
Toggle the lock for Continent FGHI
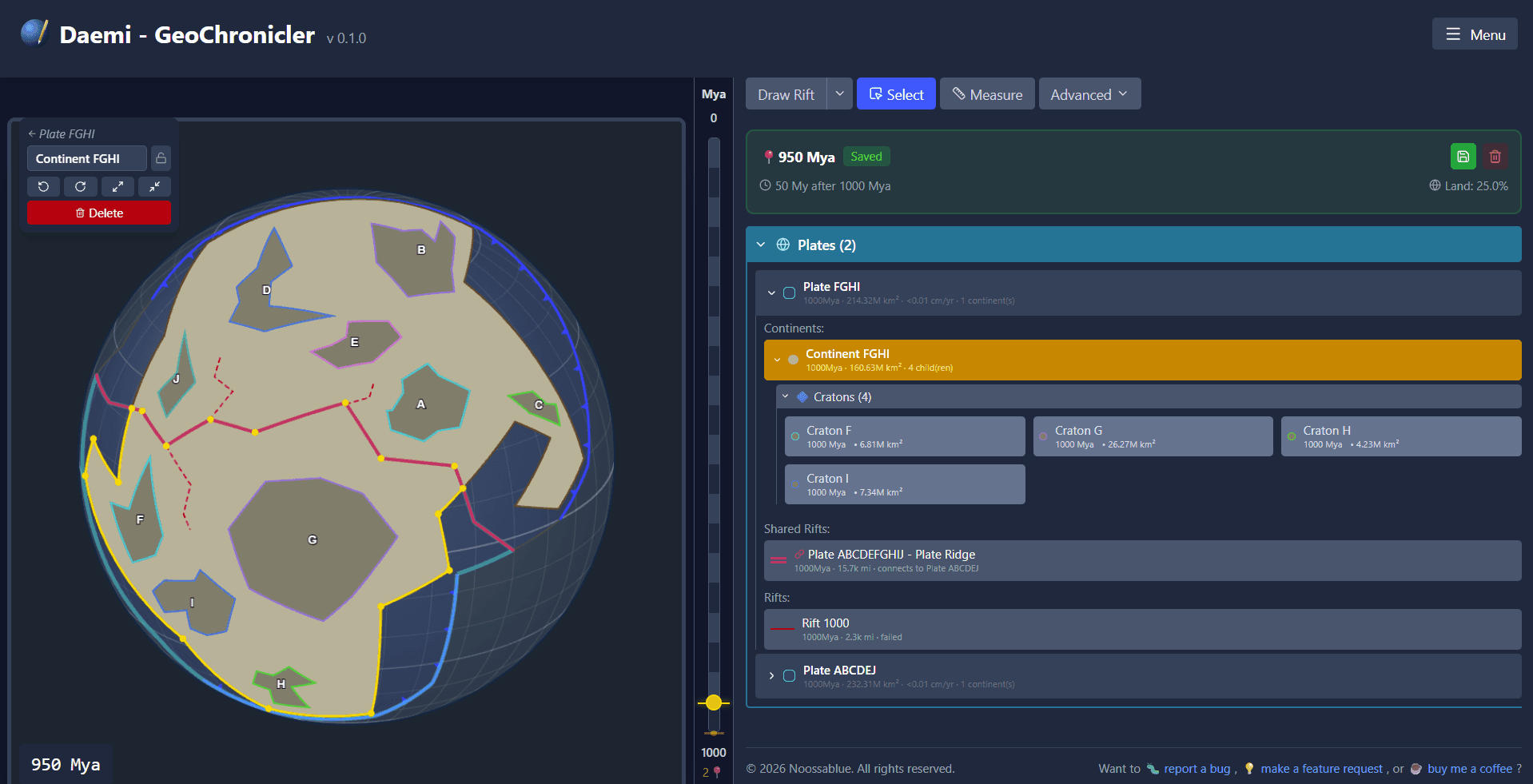tap(161, 158)
